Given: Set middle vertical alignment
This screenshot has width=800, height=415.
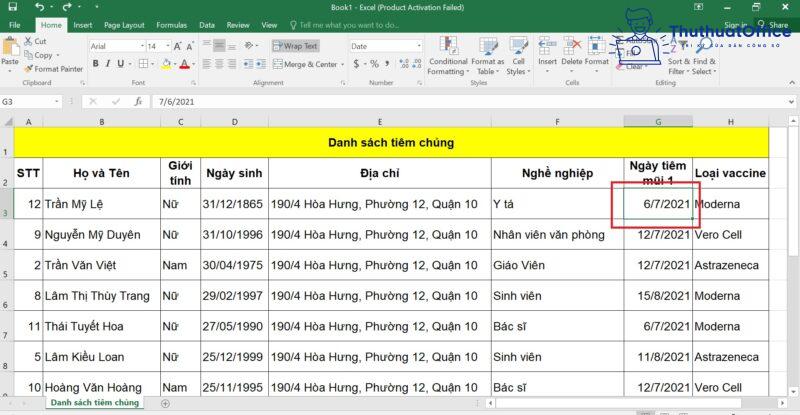Looking at the screenshot, I should click(219, 46).
